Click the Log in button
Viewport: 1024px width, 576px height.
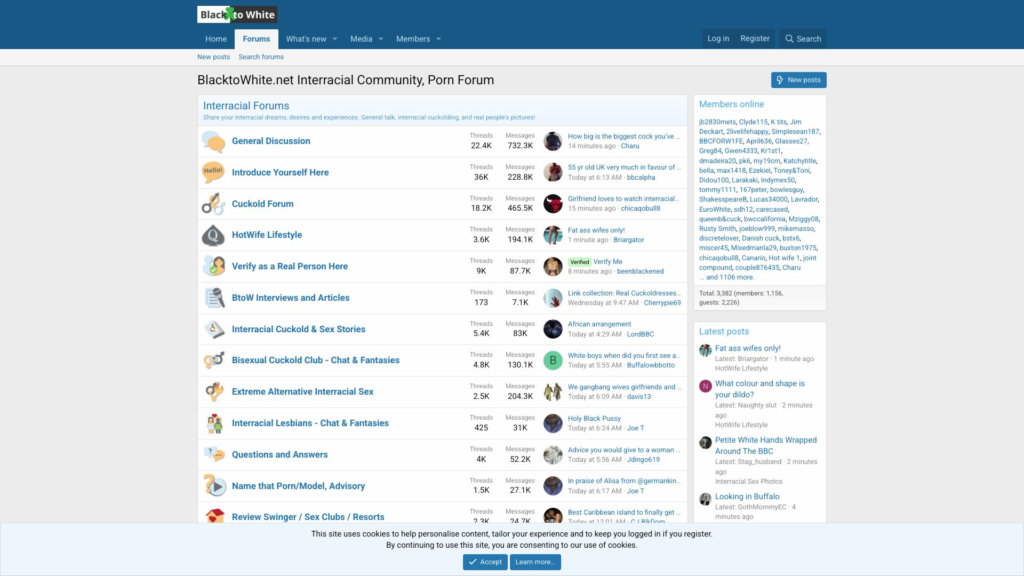718,39
